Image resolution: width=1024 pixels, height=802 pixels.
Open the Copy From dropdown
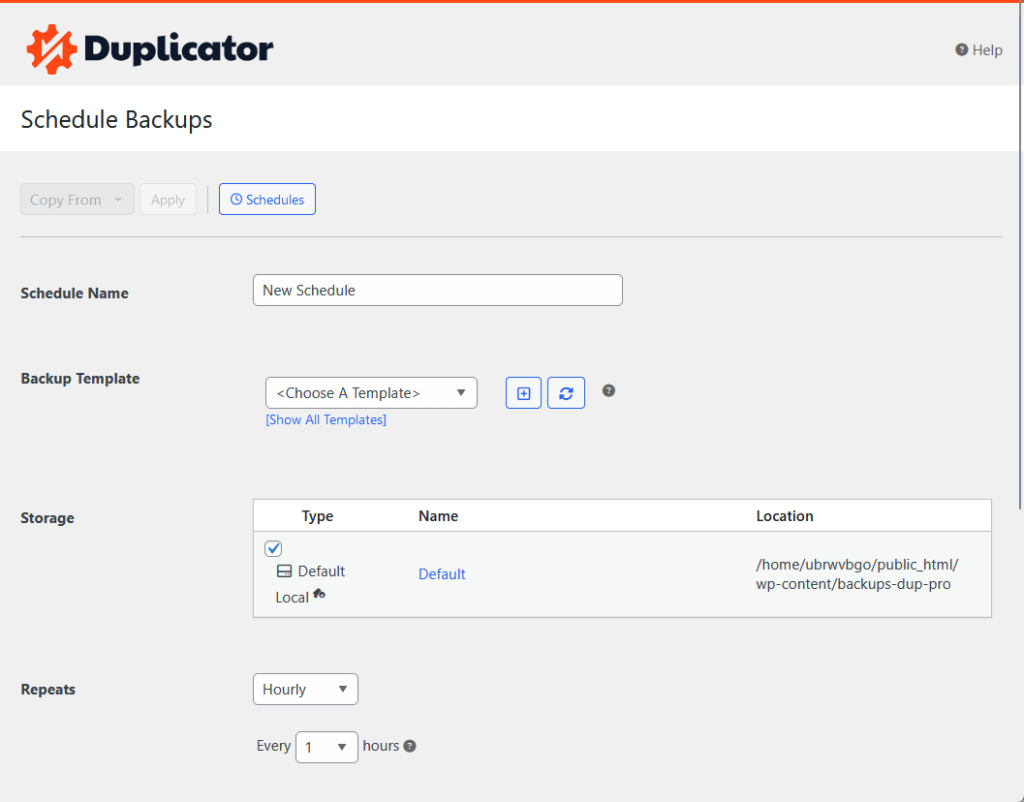[x=77, y=199]
